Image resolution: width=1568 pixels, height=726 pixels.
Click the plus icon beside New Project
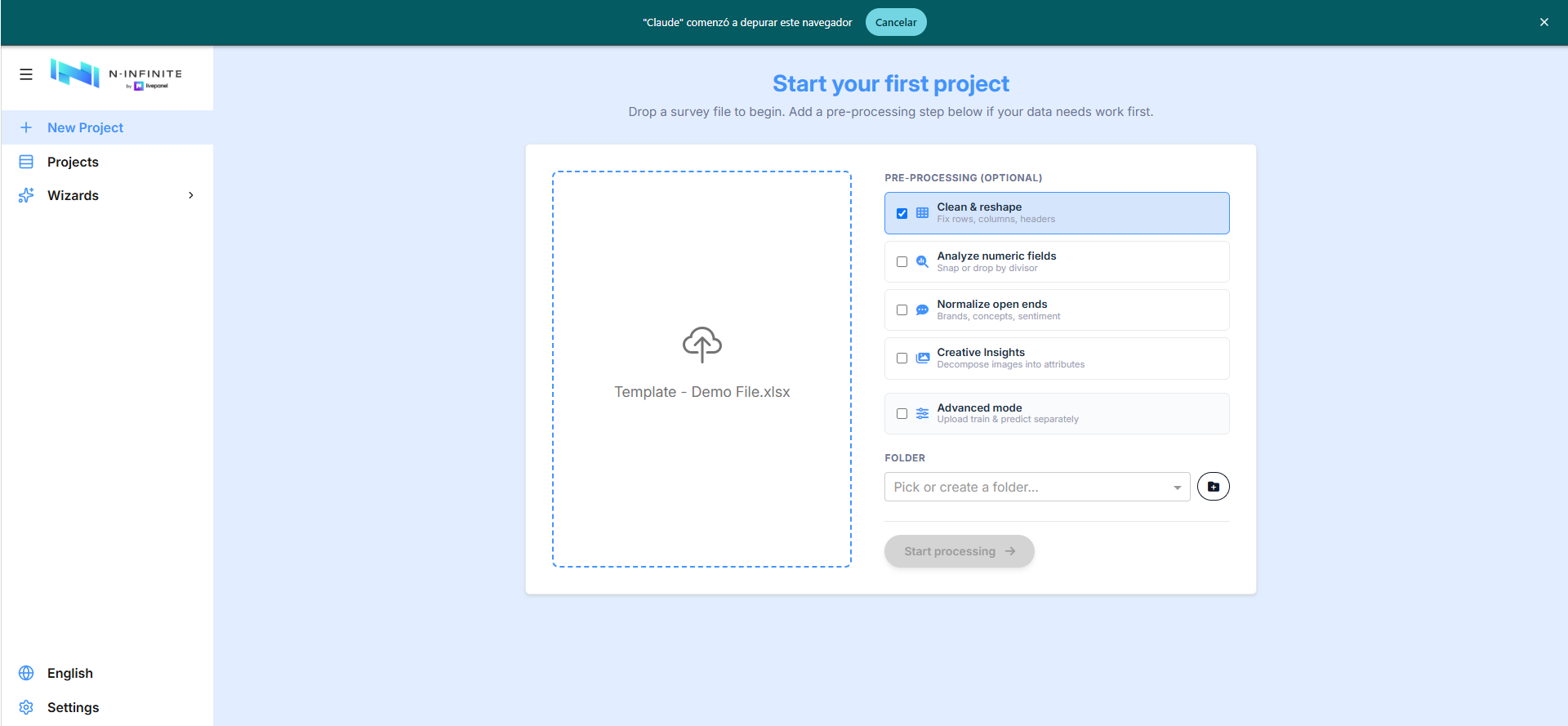tap(26, 127)
